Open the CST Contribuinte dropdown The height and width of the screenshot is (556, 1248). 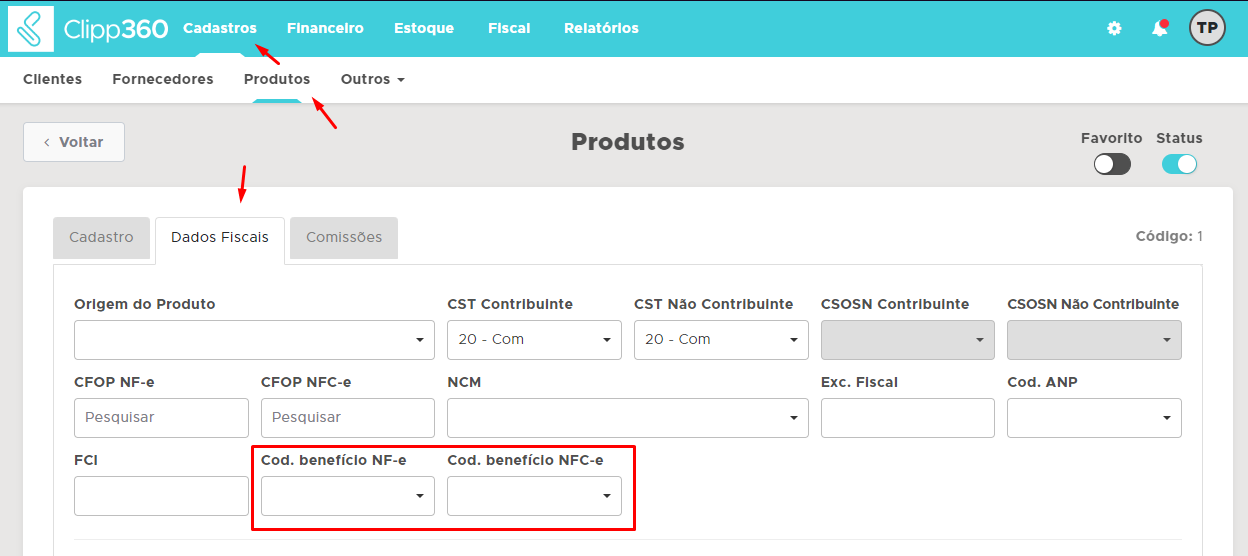pyautogui.click(x=534, y=340)
